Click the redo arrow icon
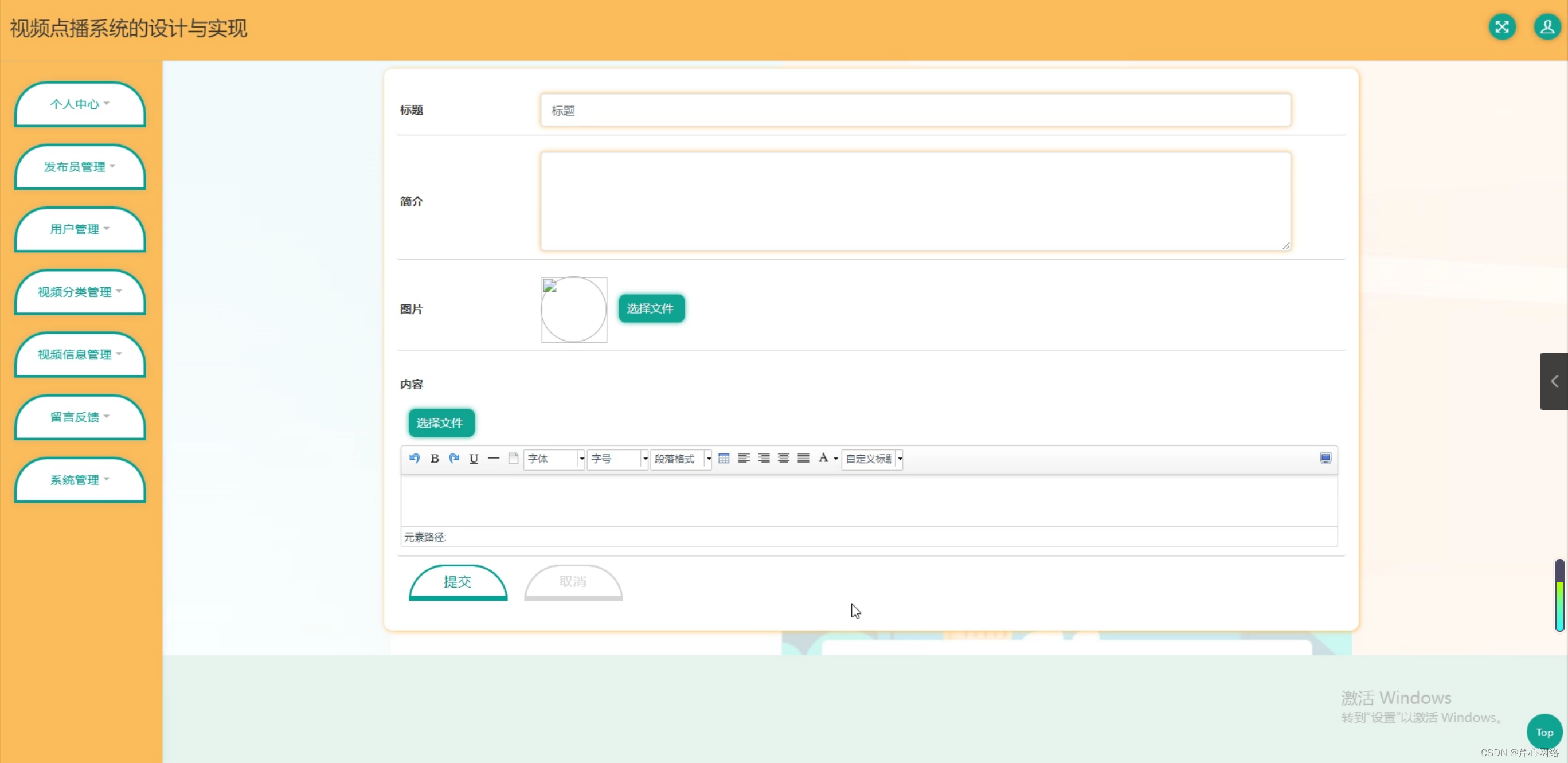The height and width of the screenshot is (763, 1568). 454,458
